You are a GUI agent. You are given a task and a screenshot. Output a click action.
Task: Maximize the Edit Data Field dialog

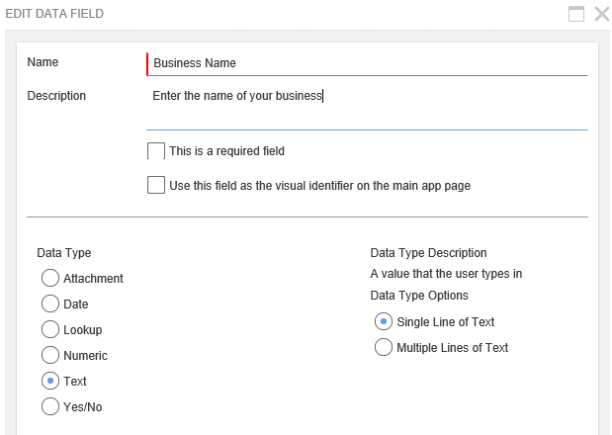[x=578, y=14]
